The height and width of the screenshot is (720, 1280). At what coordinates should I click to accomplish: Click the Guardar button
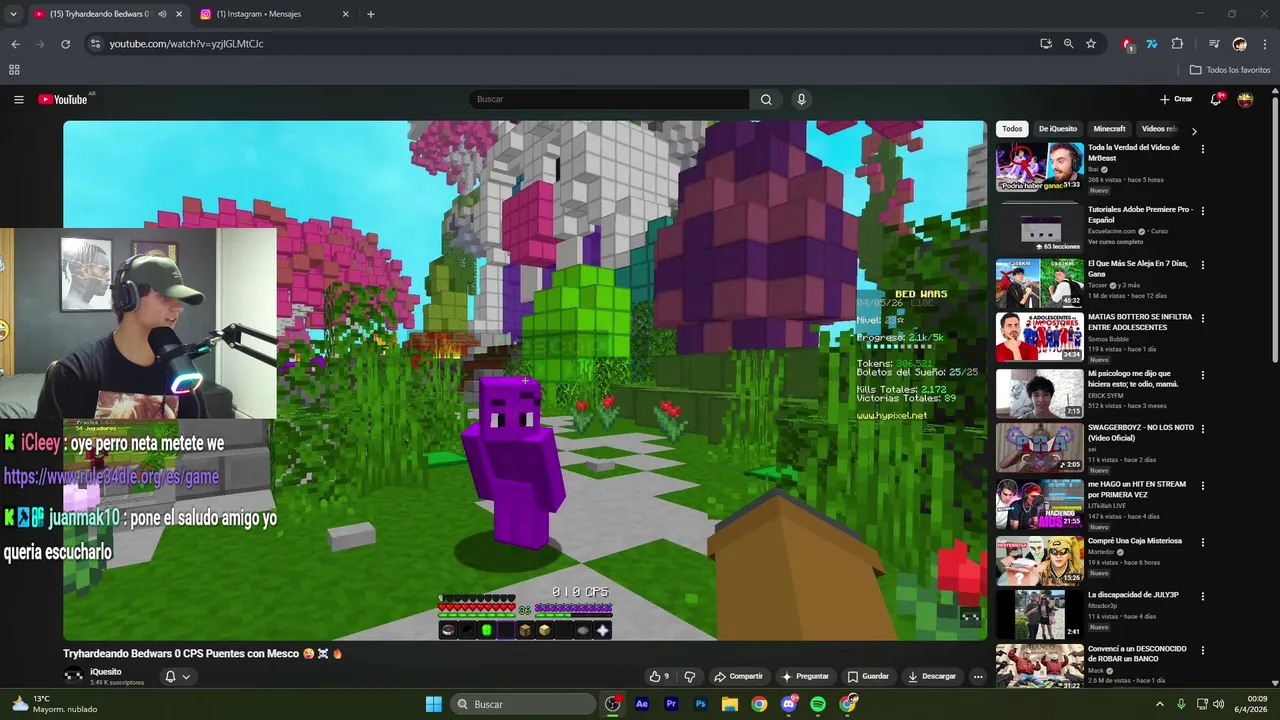pyautogui.click(x=868, y=676)
